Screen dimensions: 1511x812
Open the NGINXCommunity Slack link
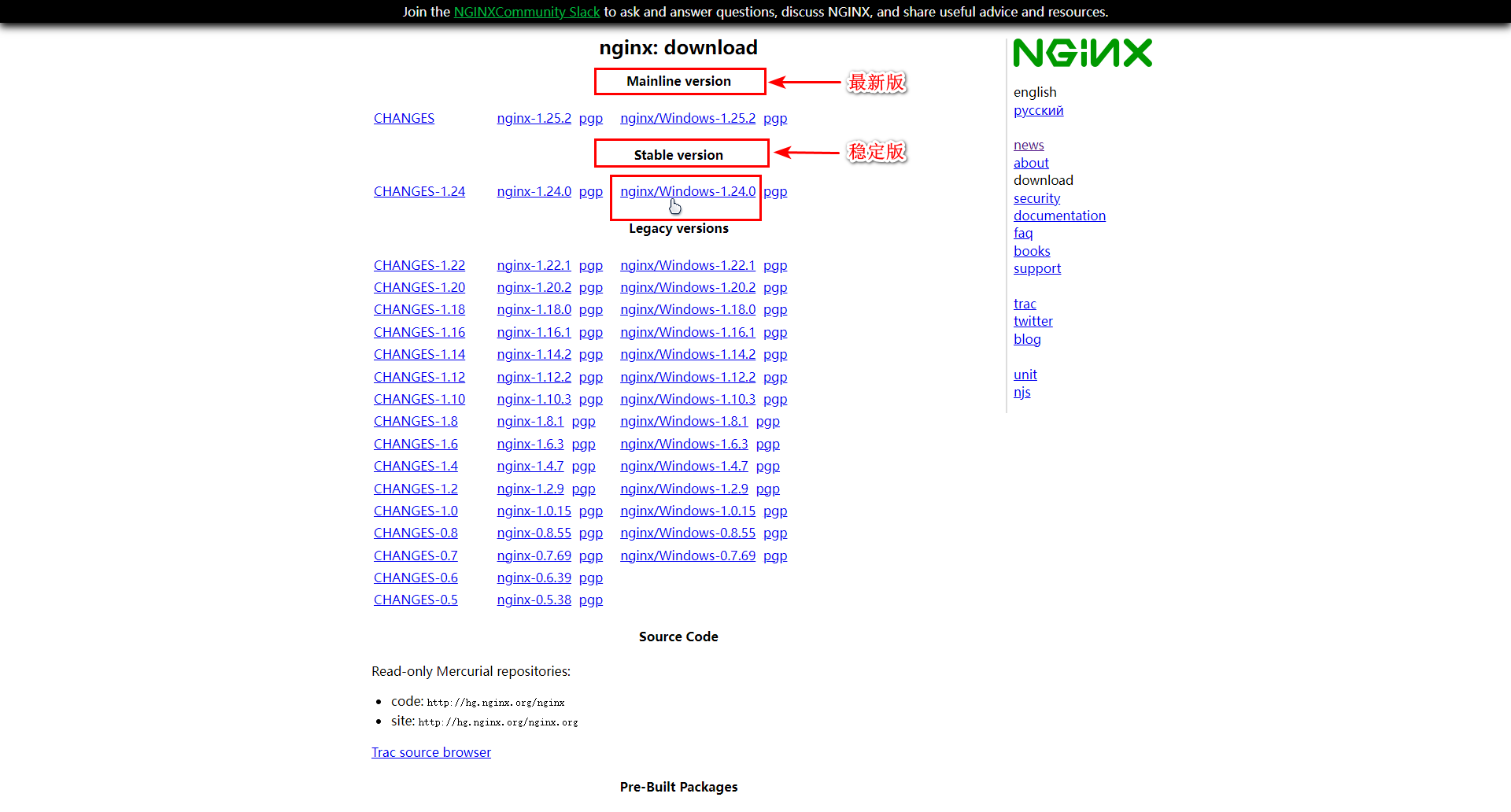click(526, 12)
